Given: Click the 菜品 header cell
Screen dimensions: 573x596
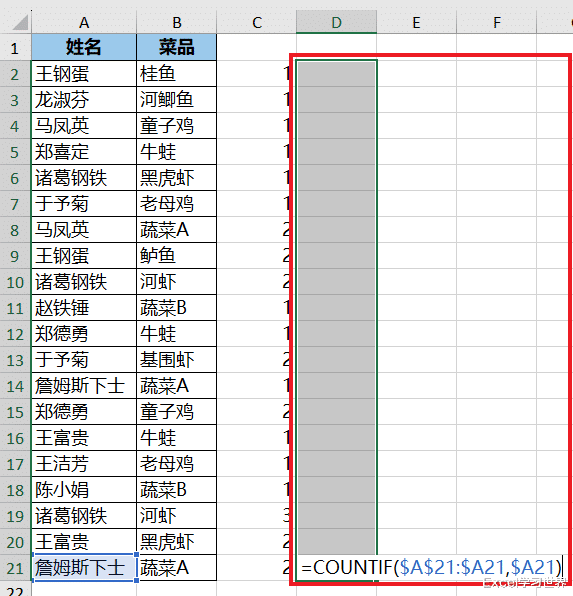Looking at the screenshot, I should pyautogui.click(x=177, y=48).
